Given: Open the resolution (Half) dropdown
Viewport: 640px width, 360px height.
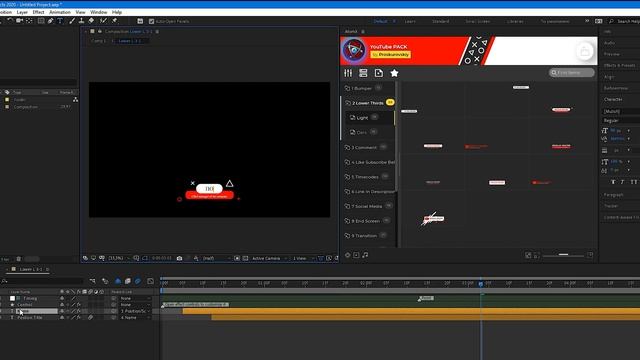Looking at the screenshot, I should pos(216,258).
